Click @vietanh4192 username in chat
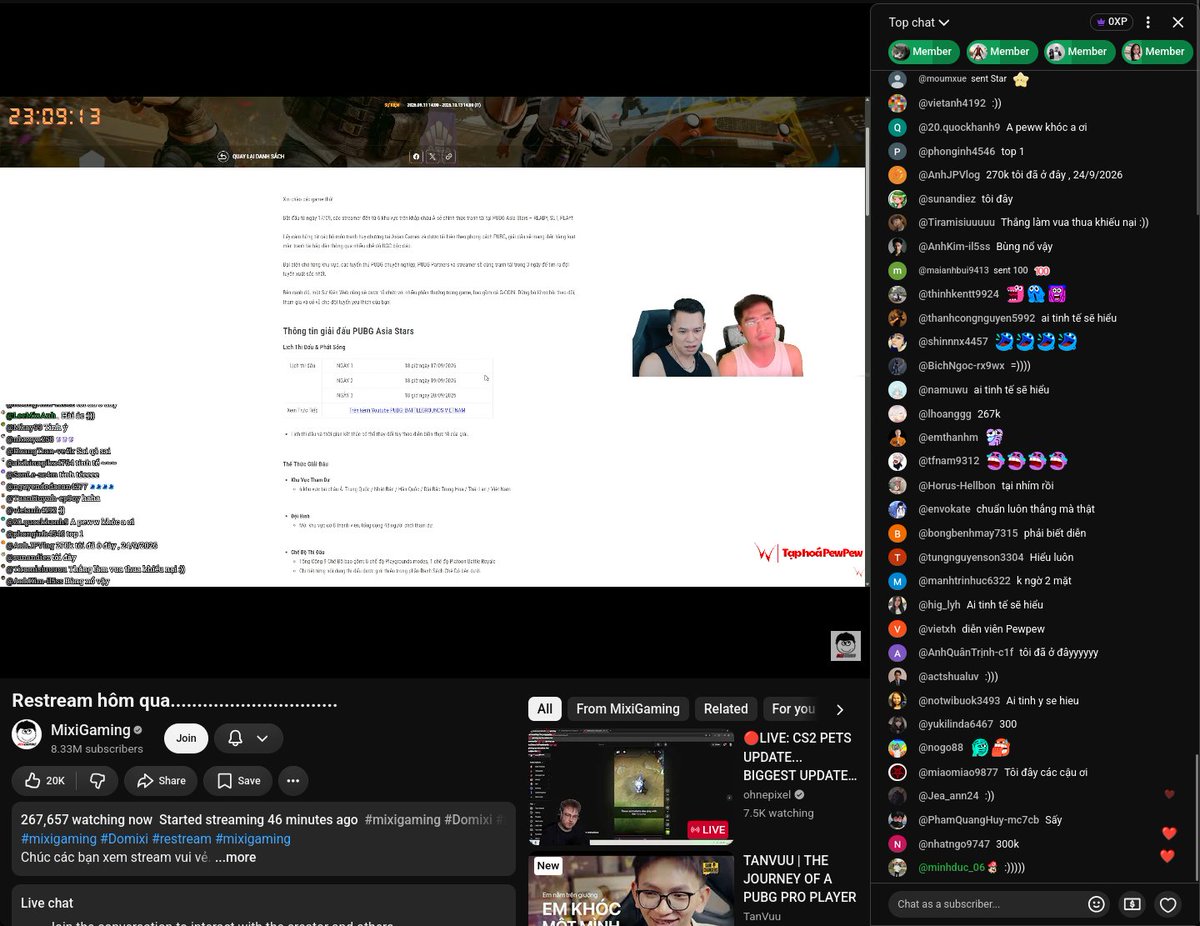1200x926 pixels. coord(951,103)
